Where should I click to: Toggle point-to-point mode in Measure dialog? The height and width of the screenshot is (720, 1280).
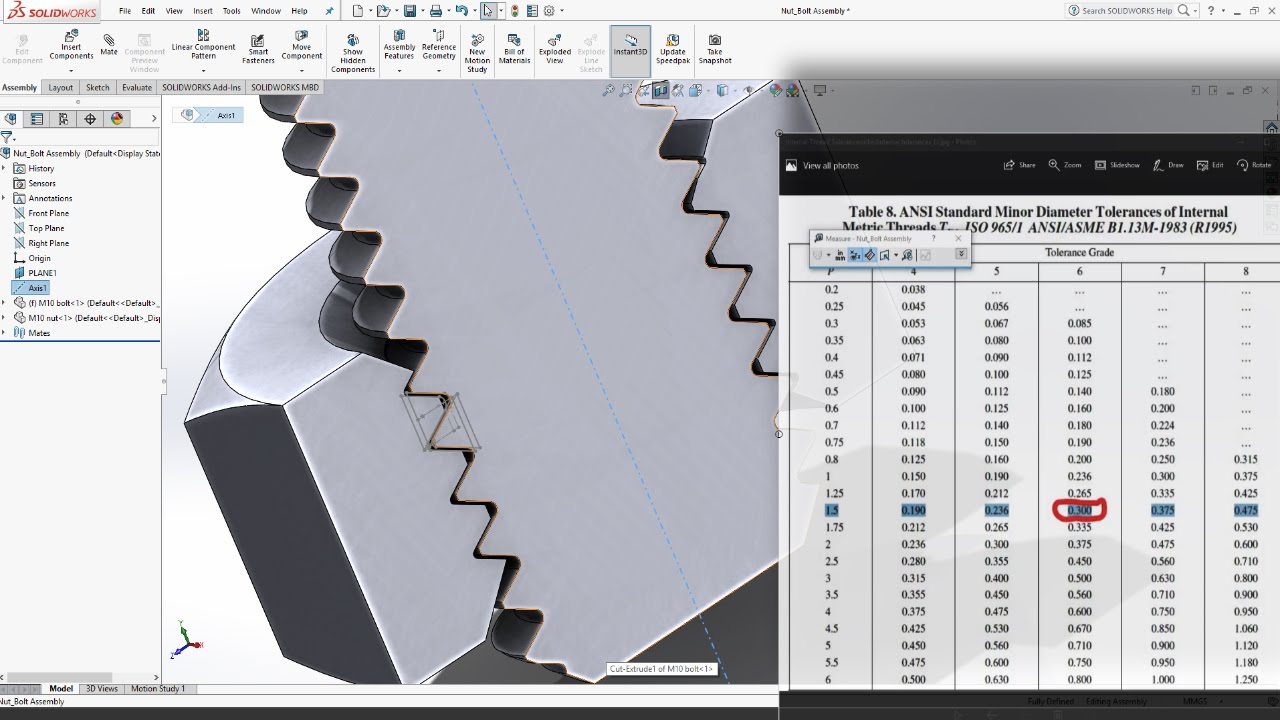click(x=870, y=255)
